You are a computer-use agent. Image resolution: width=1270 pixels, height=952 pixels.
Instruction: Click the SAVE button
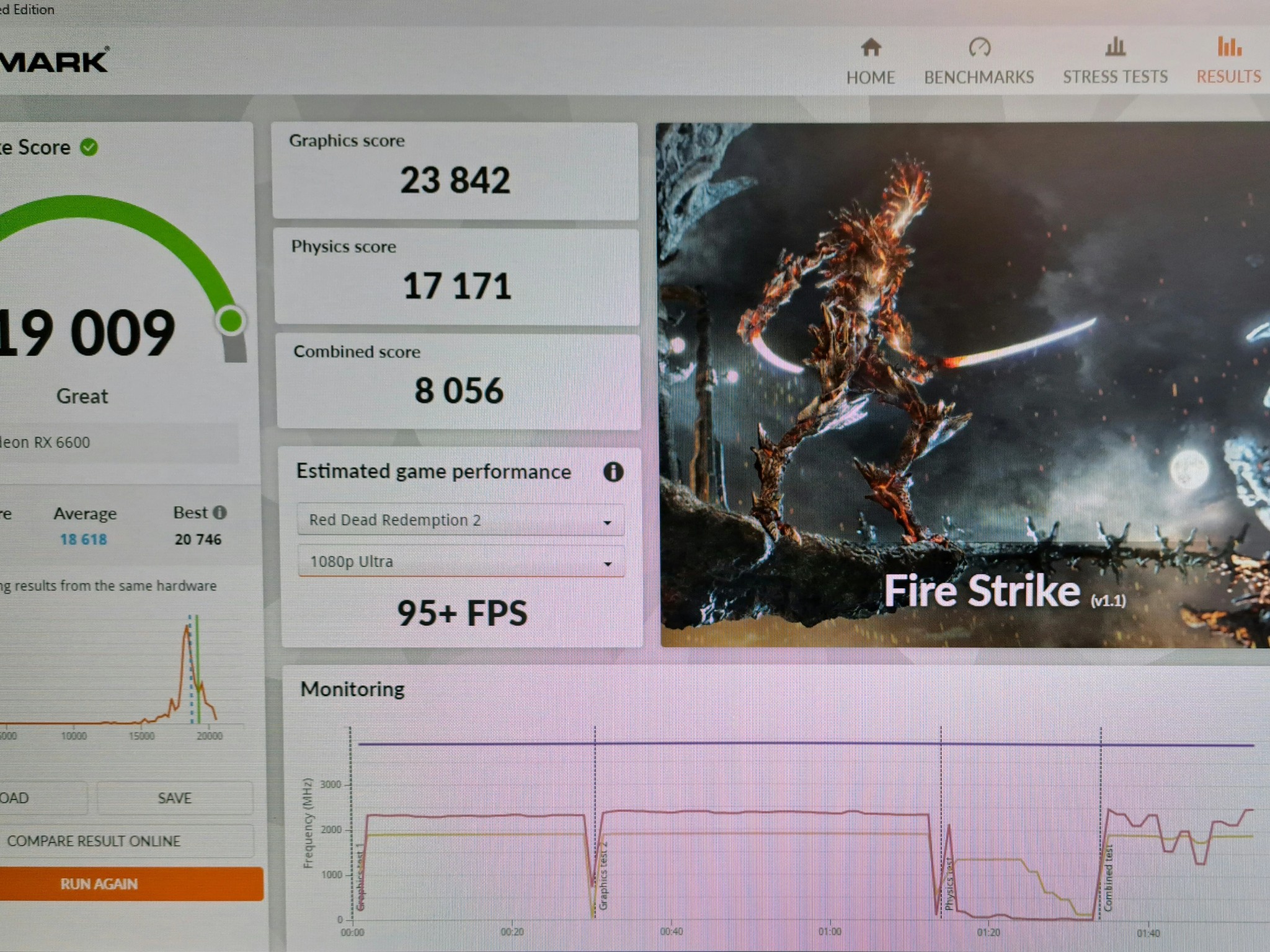point(174,798)
